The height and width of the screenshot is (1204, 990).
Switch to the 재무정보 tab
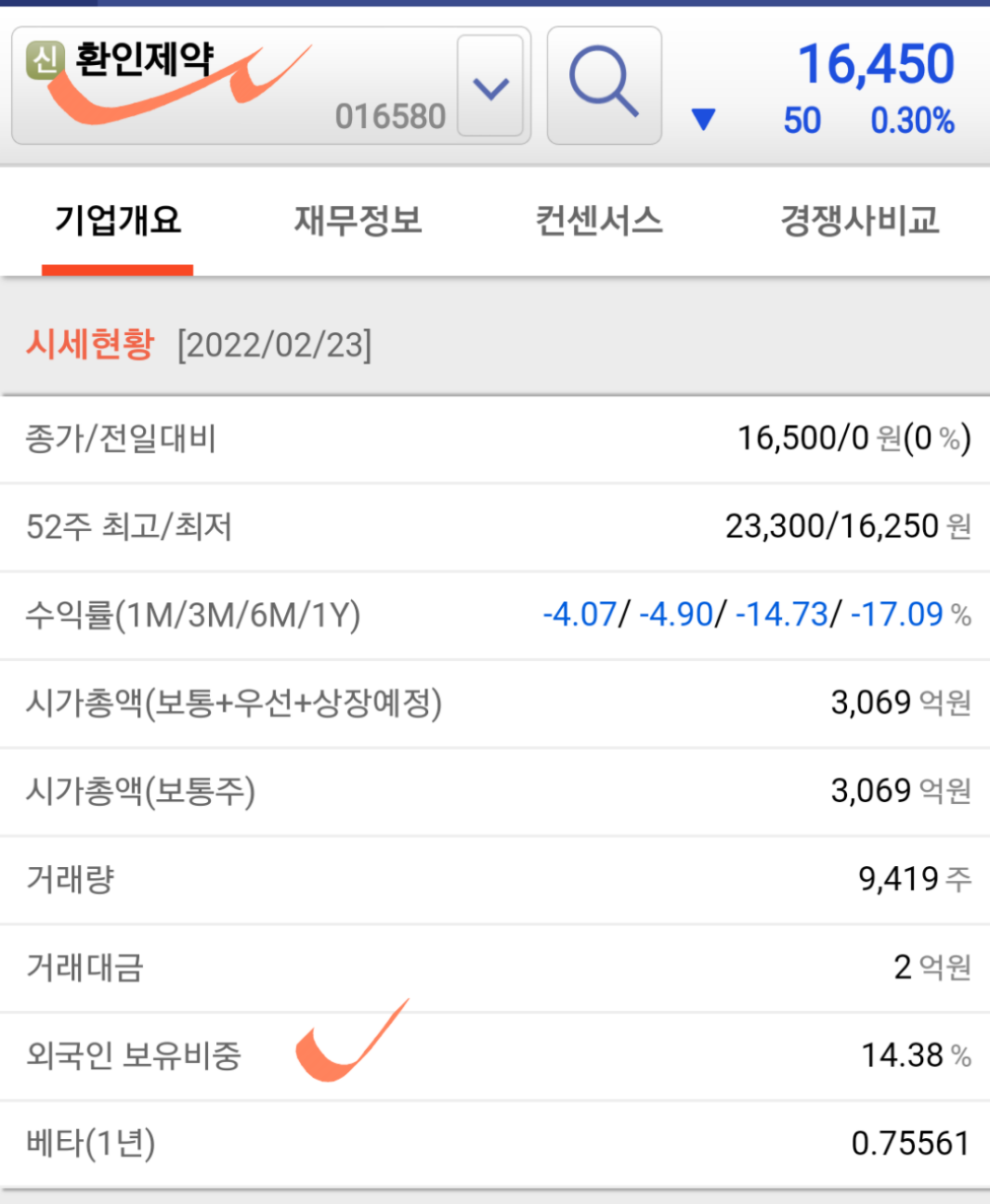pyautogui.click(x=358, y=221)
